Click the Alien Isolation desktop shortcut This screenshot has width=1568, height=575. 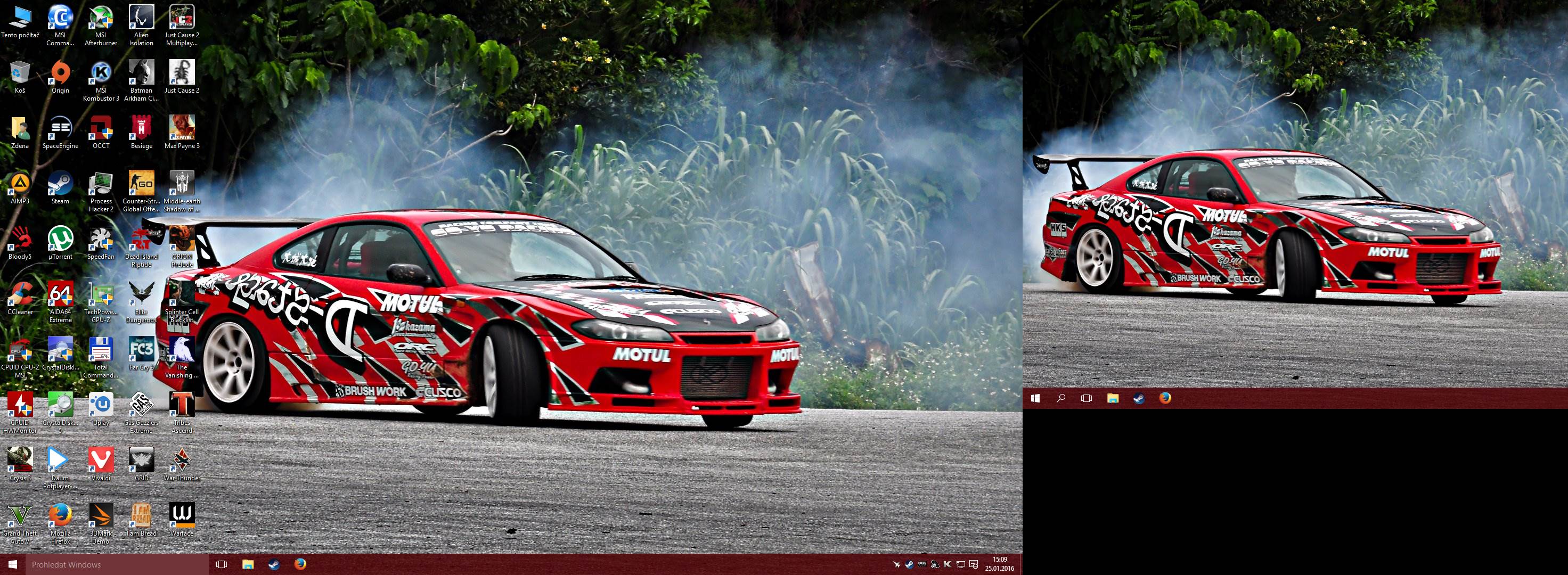141,26
